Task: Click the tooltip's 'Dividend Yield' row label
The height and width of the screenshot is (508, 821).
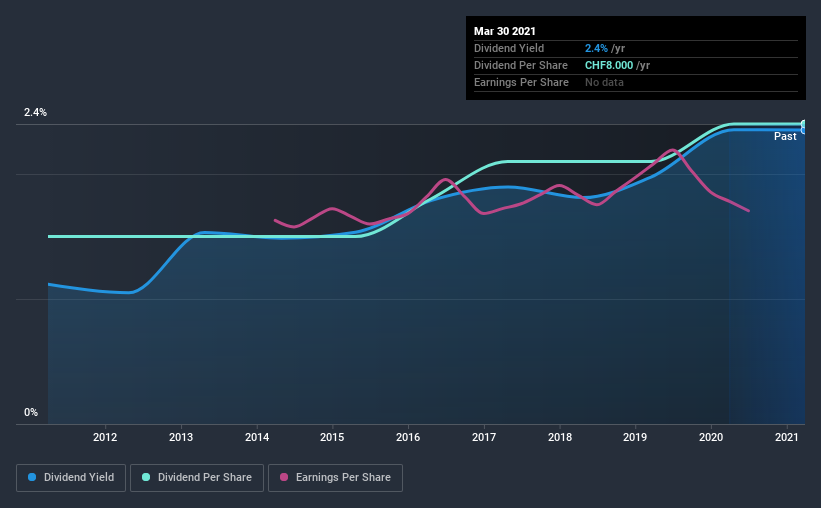Action: (x=509, y=48)
